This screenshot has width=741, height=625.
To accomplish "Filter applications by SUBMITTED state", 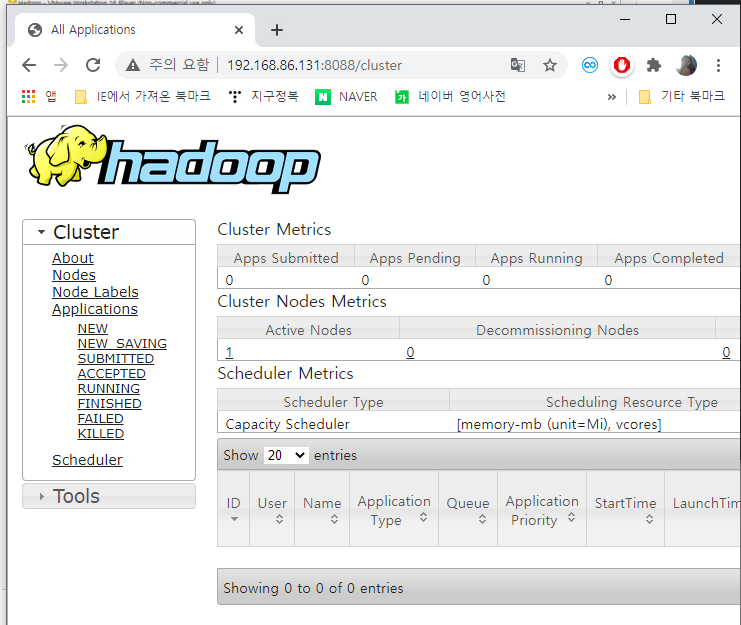I will (116, 359).
